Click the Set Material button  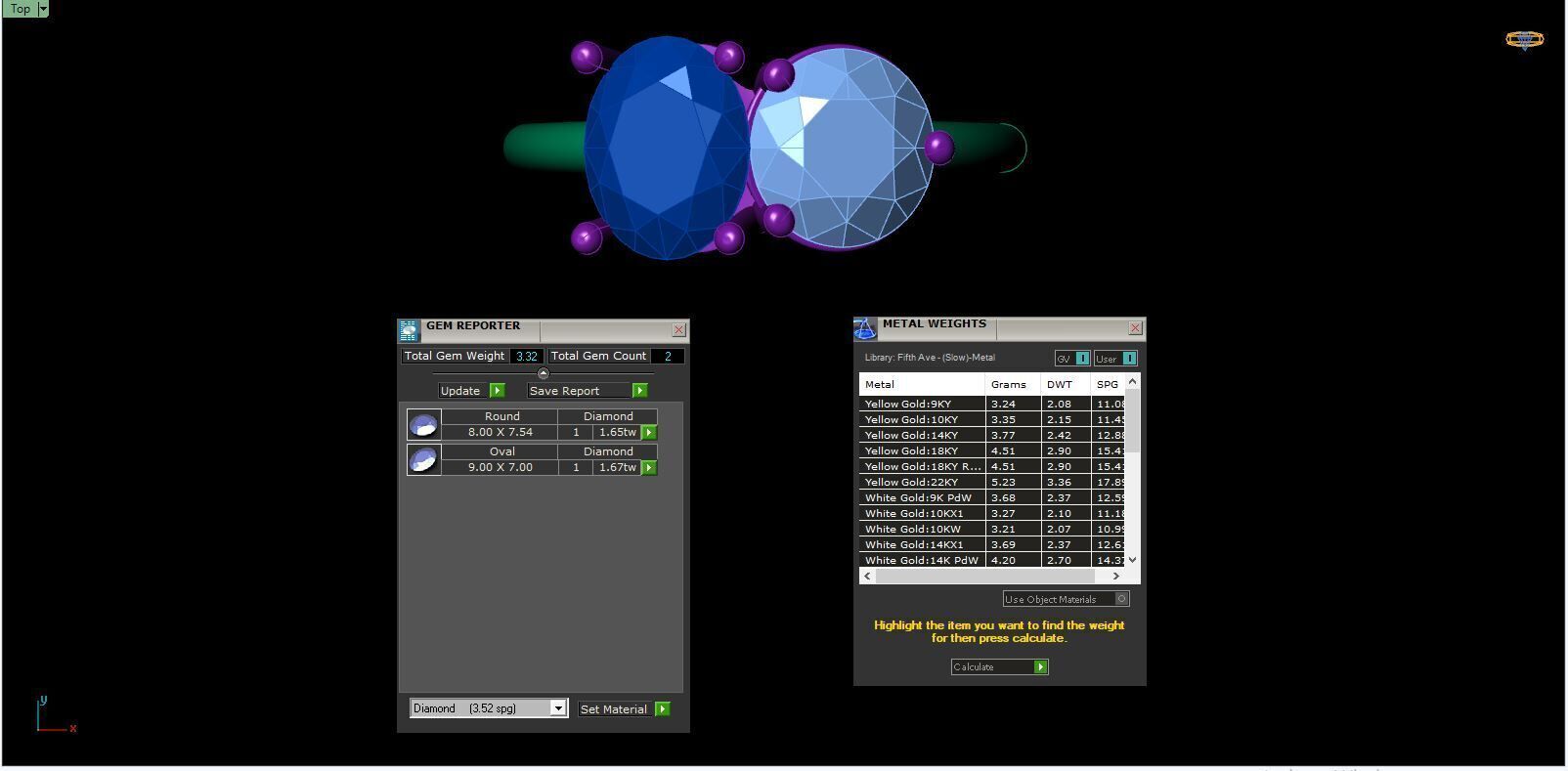click(614, 709)
